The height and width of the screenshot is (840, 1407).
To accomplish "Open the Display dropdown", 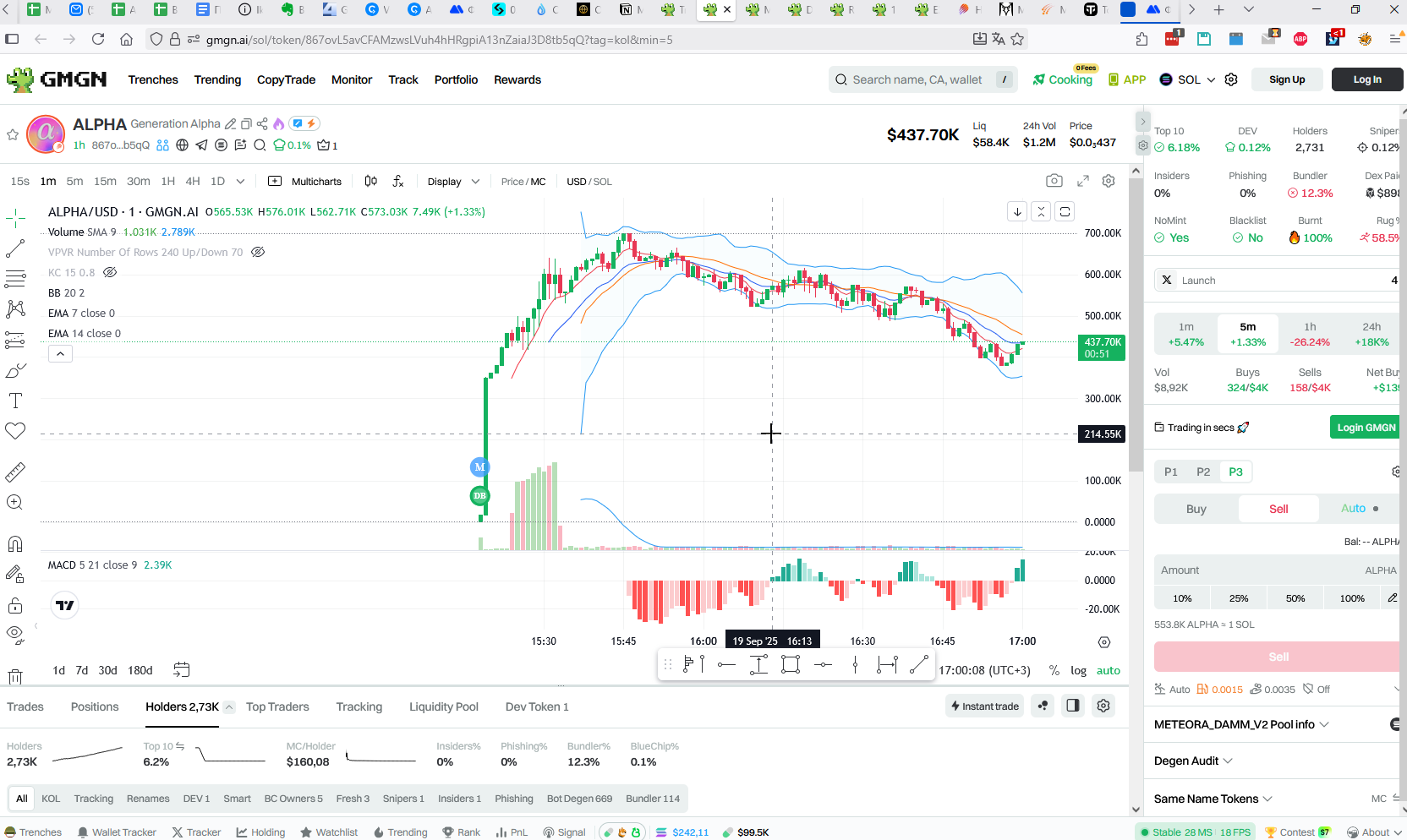I will tap(453, 181).
